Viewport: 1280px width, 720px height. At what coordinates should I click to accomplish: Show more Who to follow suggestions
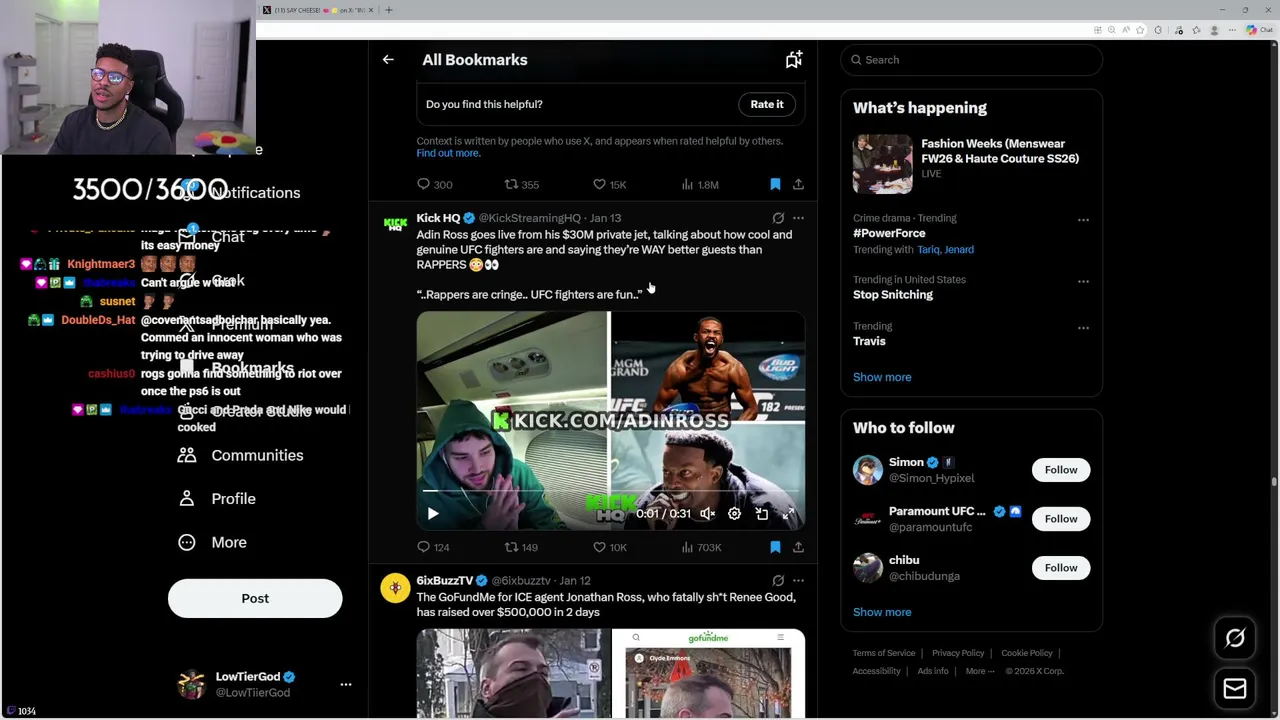[x=882, y=612]
